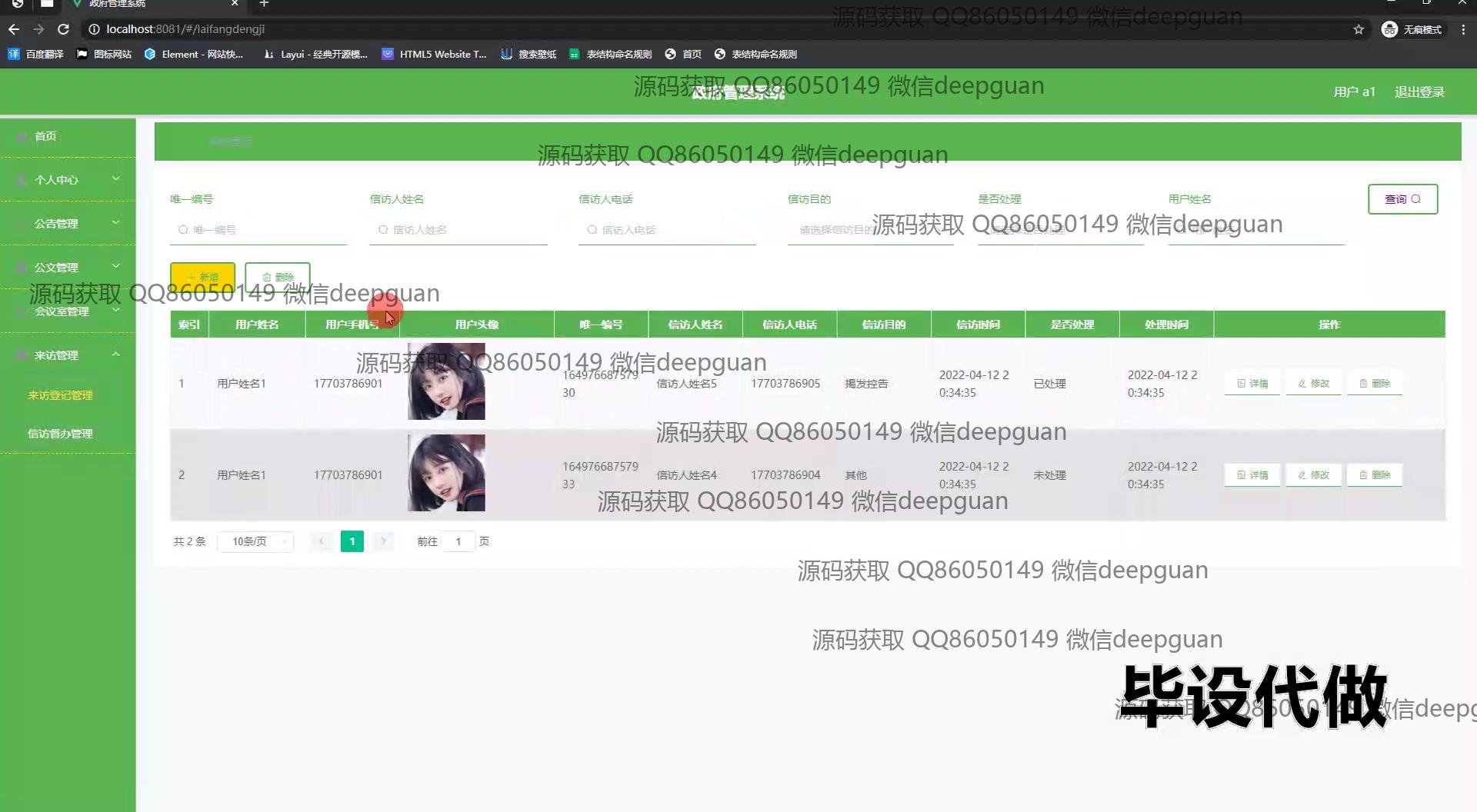Open 详情 for the first table row

[x=1252, y=384]
